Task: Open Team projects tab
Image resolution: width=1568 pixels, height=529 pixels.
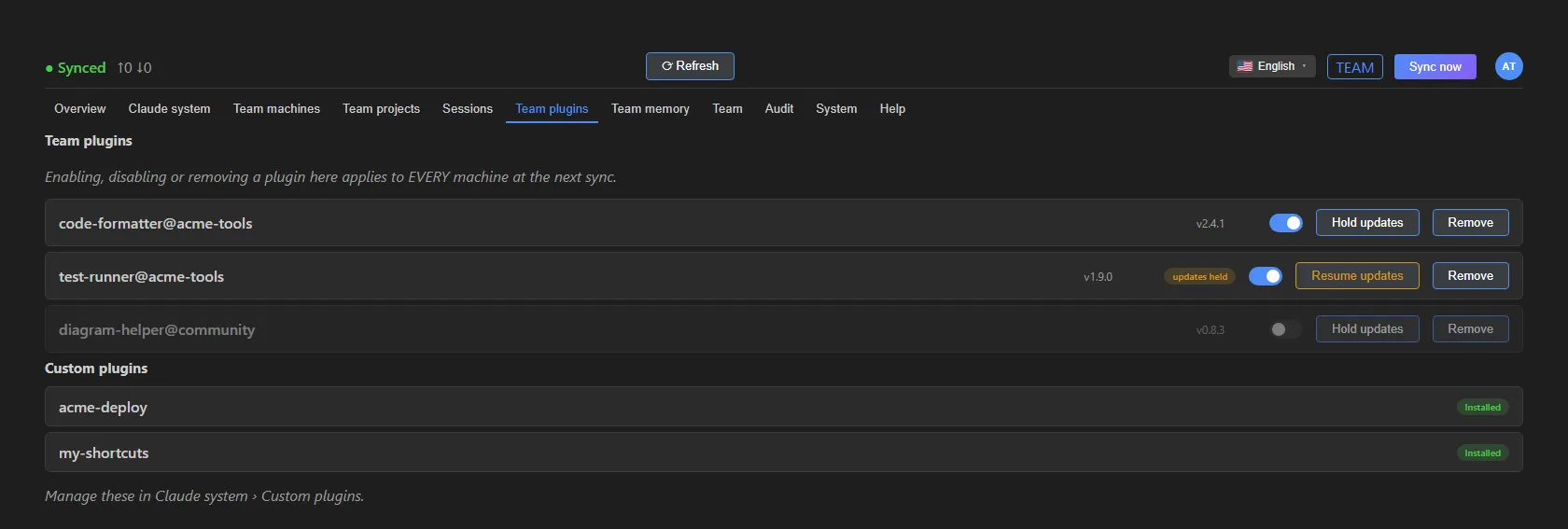Action: 381,109
